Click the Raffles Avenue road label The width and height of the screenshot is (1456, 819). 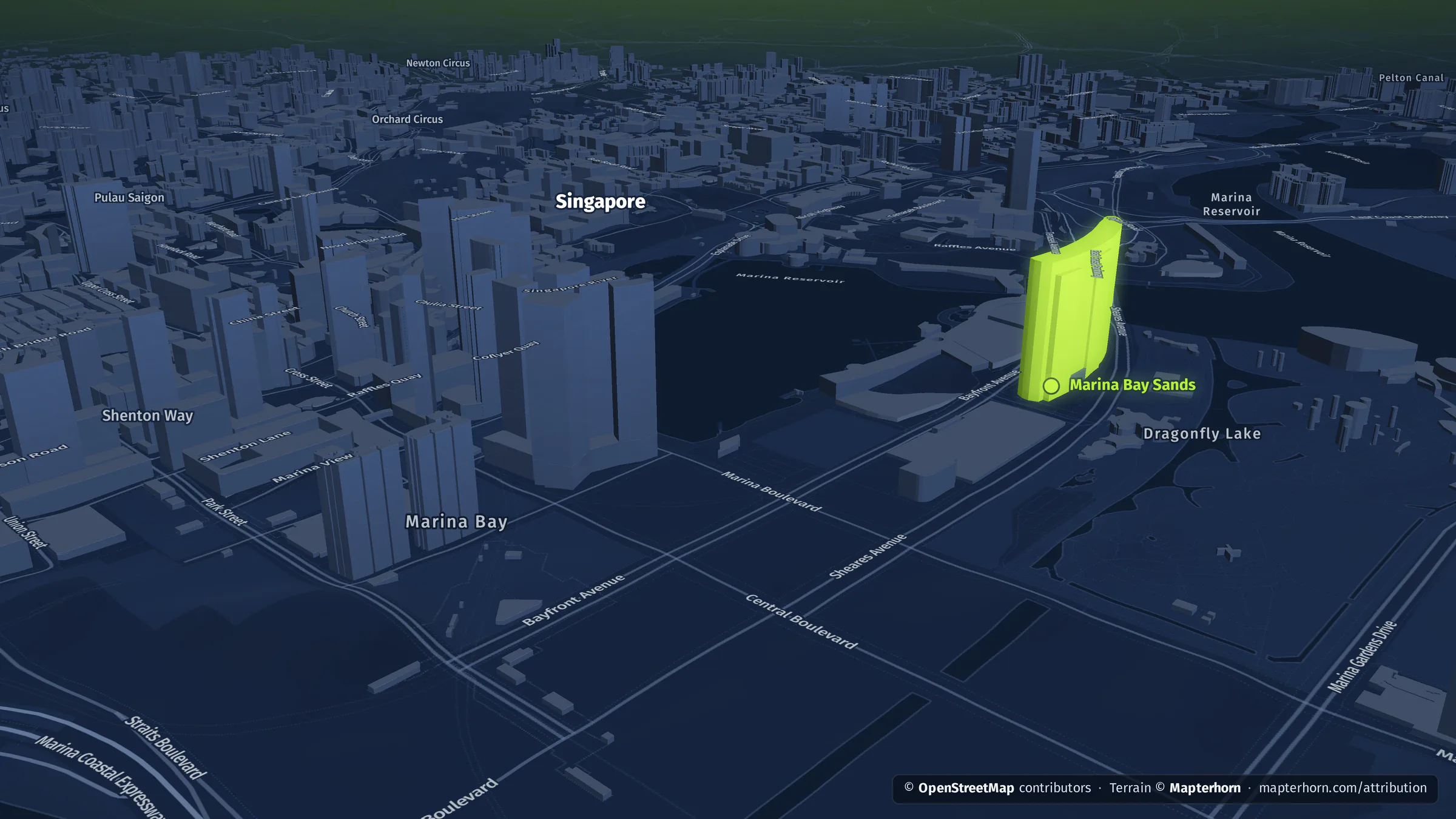[x=974, y=246]
